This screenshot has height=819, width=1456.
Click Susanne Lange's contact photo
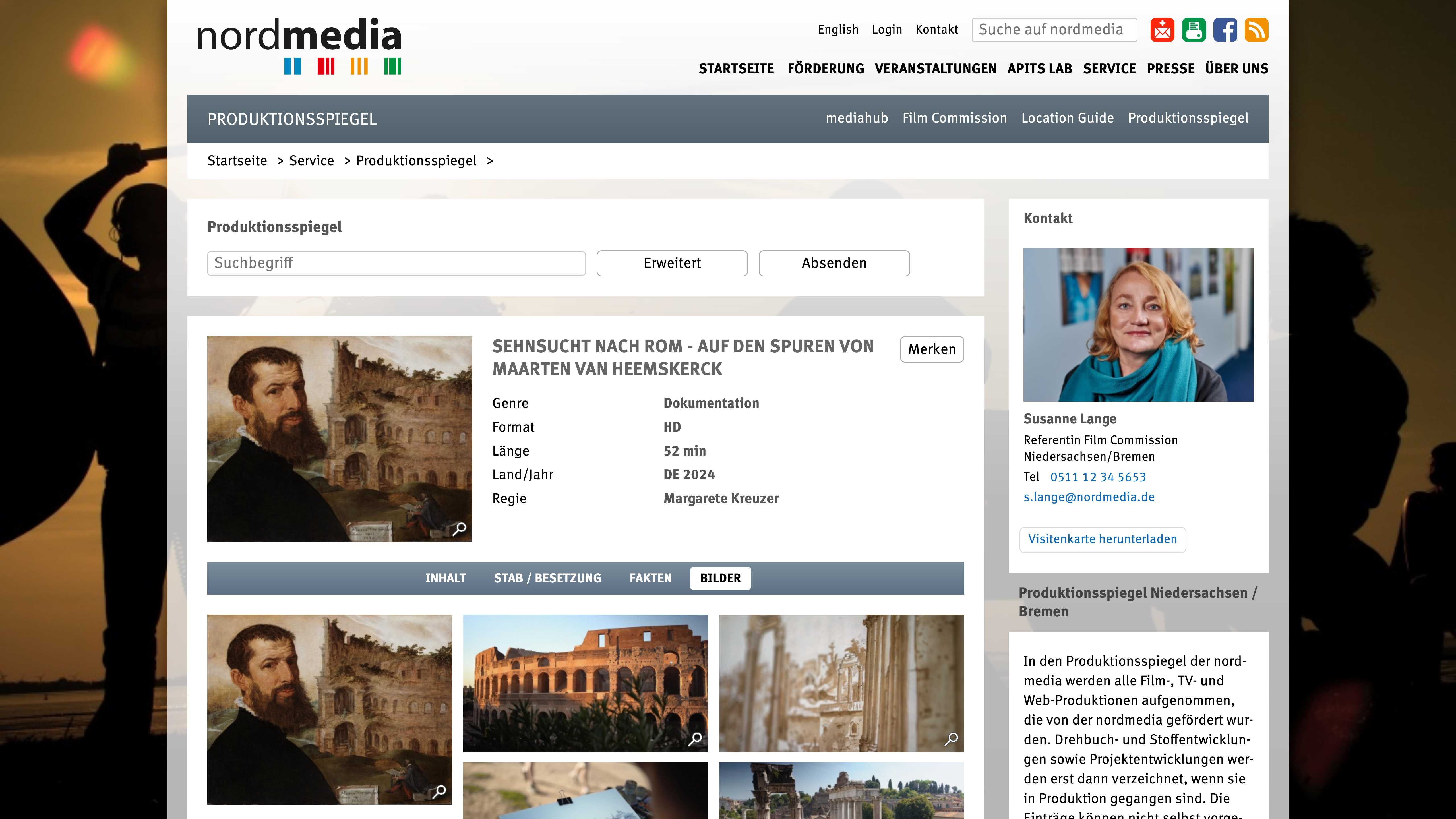click(x=1138, y=324)
